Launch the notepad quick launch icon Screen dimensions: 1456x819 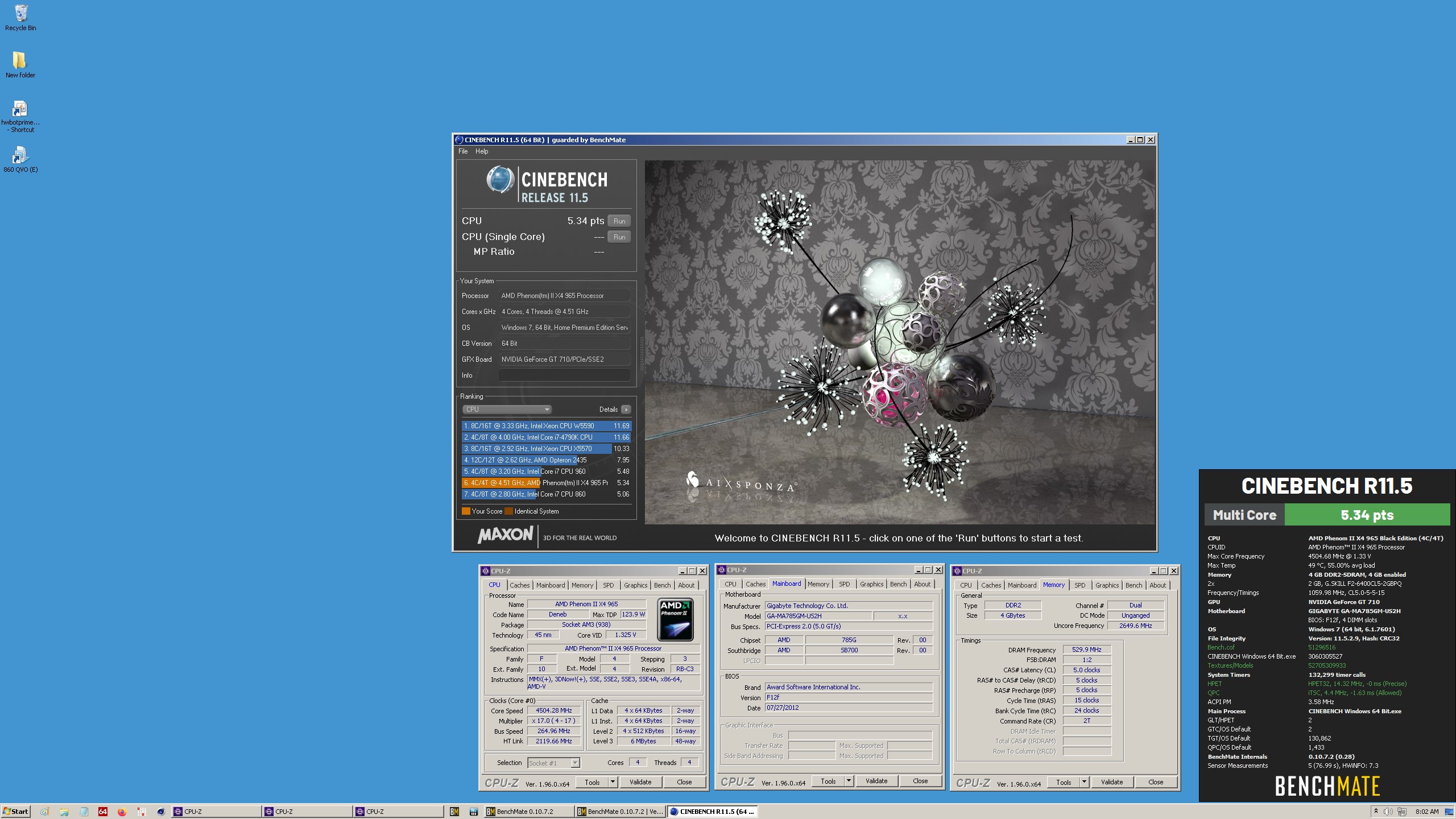[84, 812]
